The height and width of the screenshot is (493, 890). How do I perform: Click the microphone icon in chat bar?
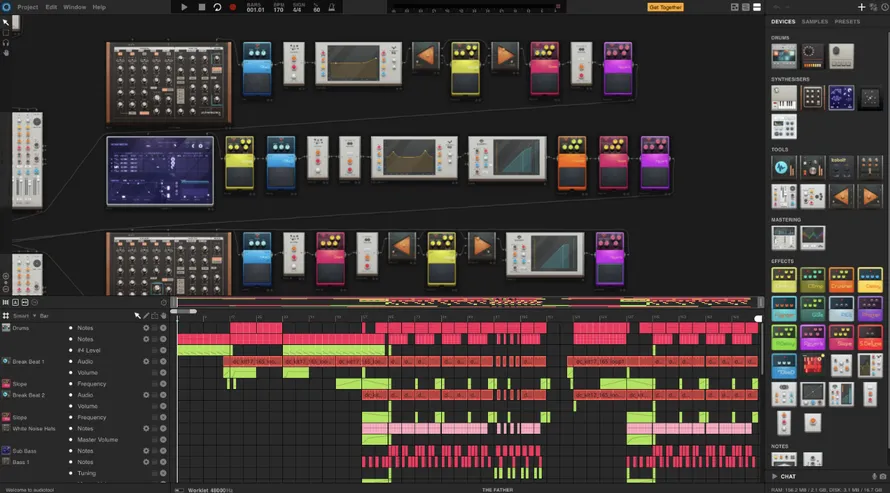874,477
